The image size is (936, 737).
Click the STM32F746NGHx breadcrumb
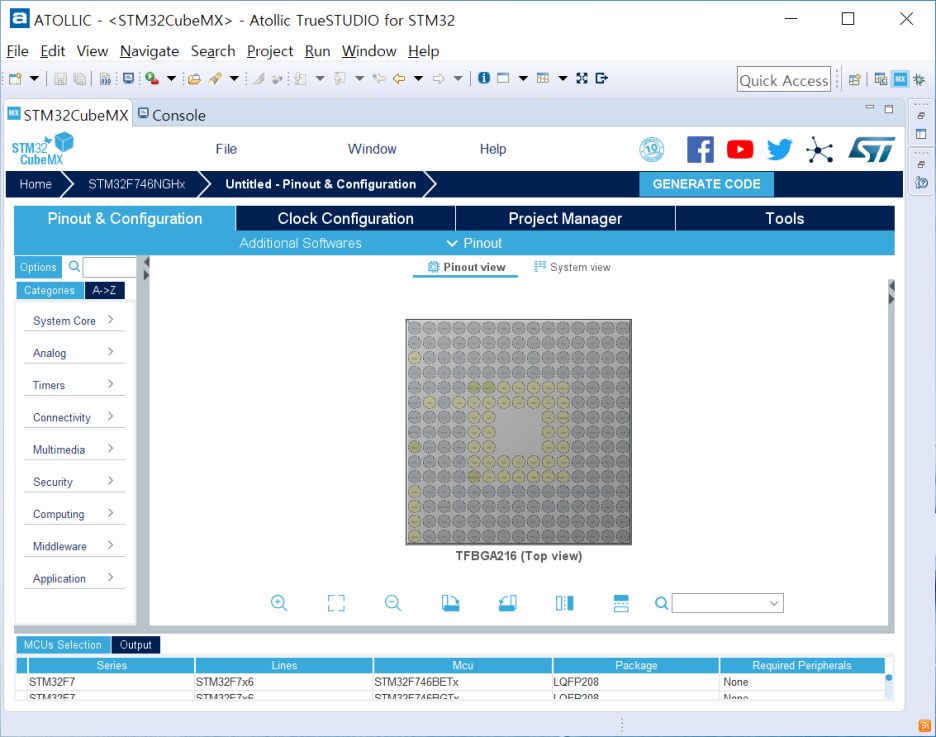coord(137,184)
